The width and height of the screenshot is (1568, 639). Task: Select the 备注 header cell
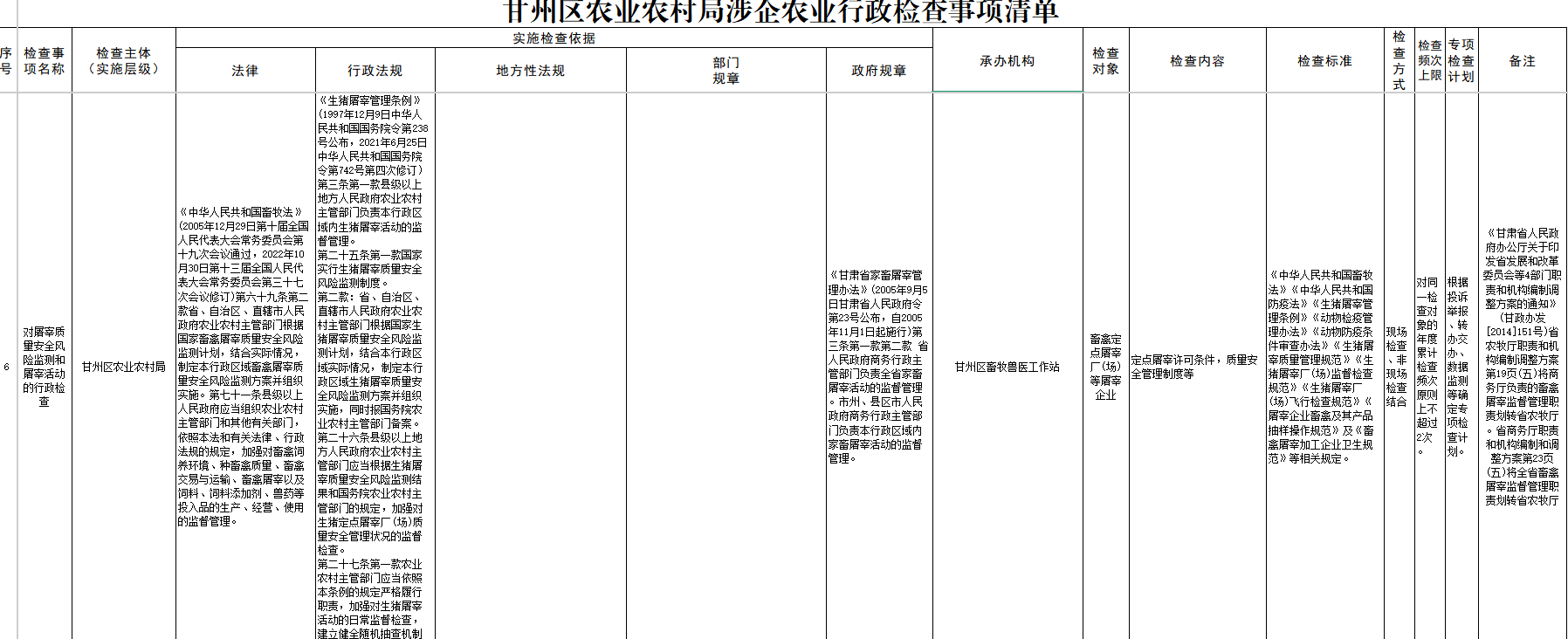tap(1522, 61)
